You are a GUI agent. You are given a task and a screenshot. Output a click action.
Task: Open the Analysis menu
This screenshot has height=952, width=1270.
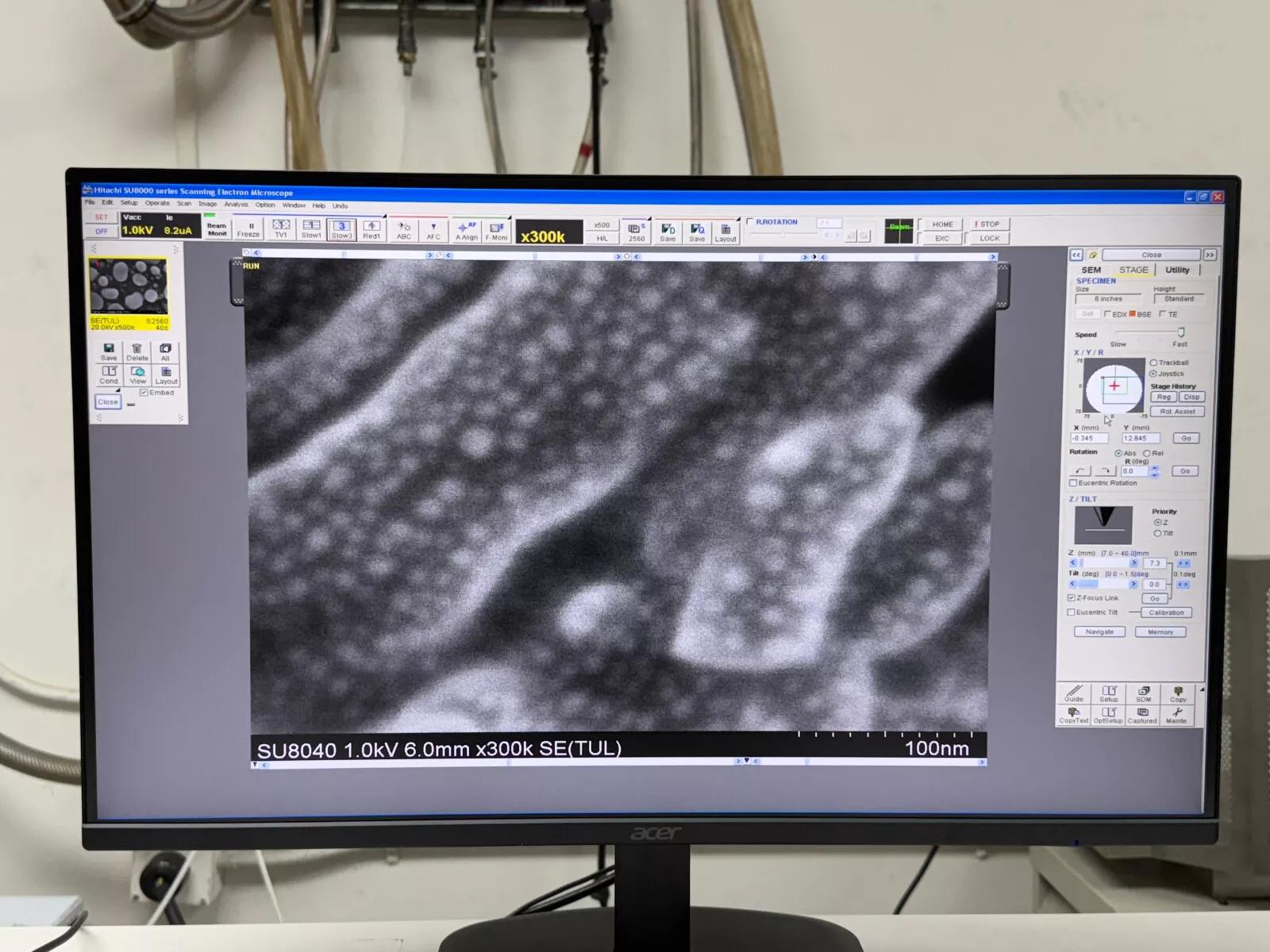[236, 205]
